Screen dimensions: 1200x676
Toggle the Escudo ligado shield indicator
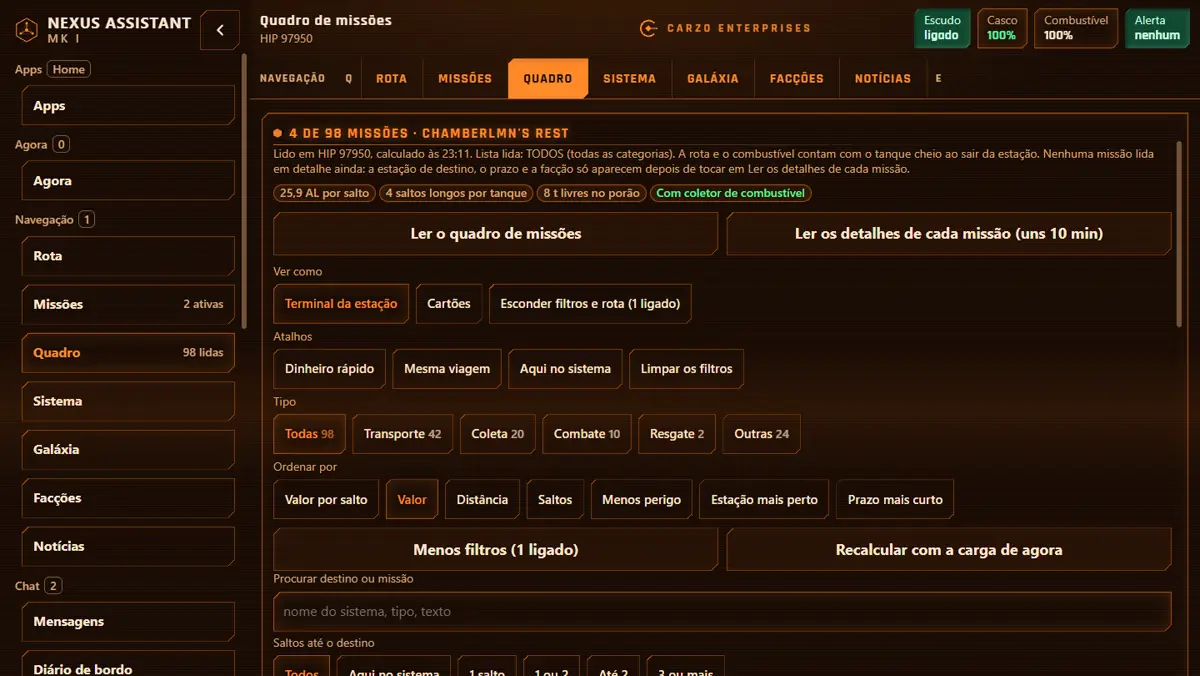point(942,28)
